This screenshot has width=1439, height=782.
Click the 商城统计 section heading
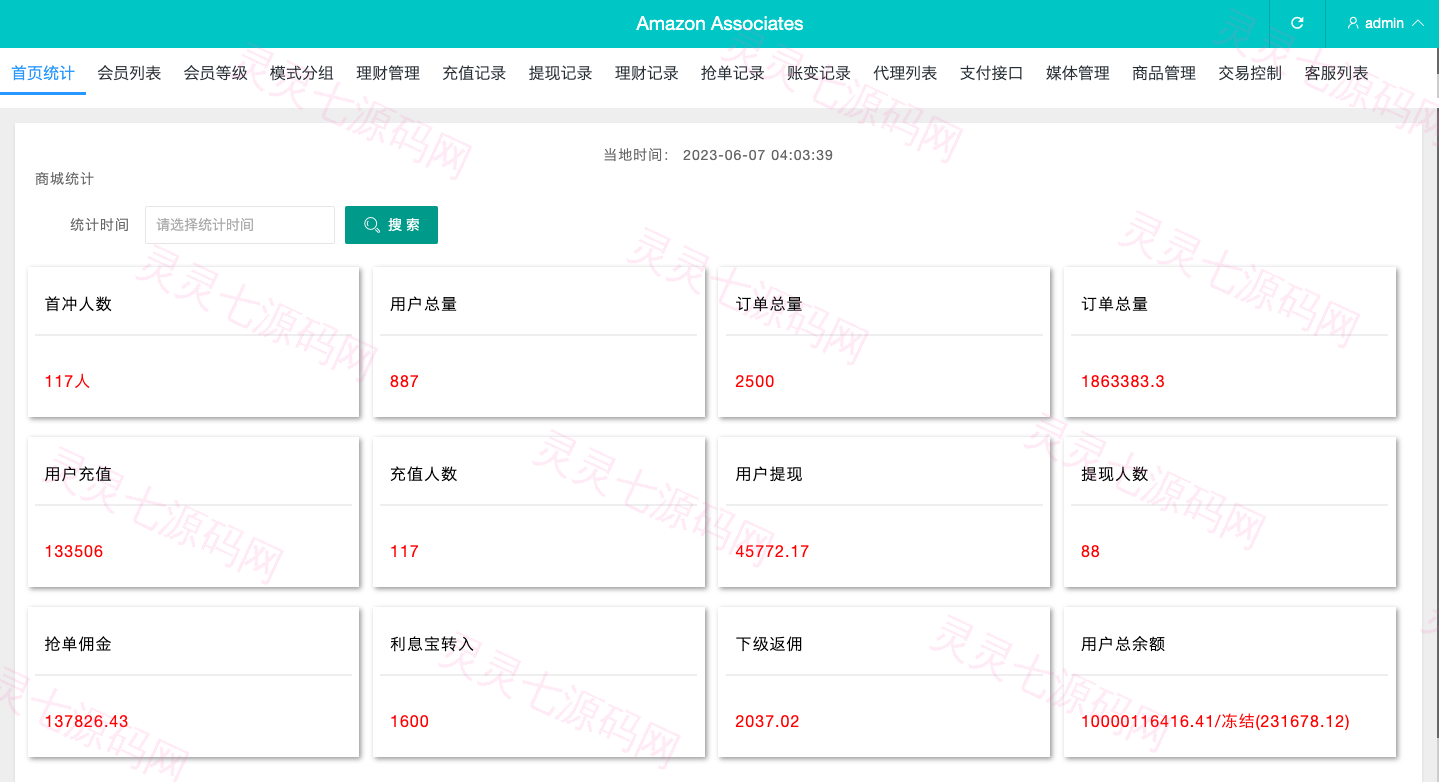[64, 179]
